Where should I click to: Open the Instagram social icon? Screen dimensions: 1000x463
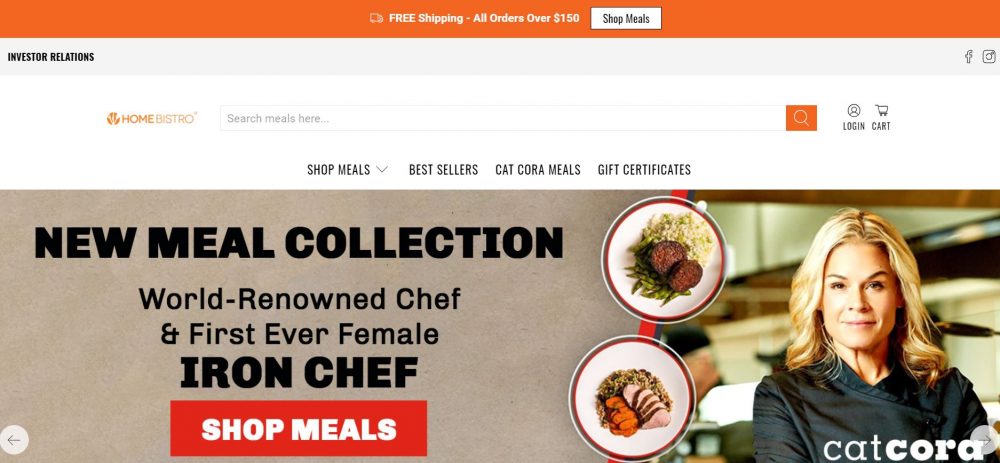pos(989,57)
